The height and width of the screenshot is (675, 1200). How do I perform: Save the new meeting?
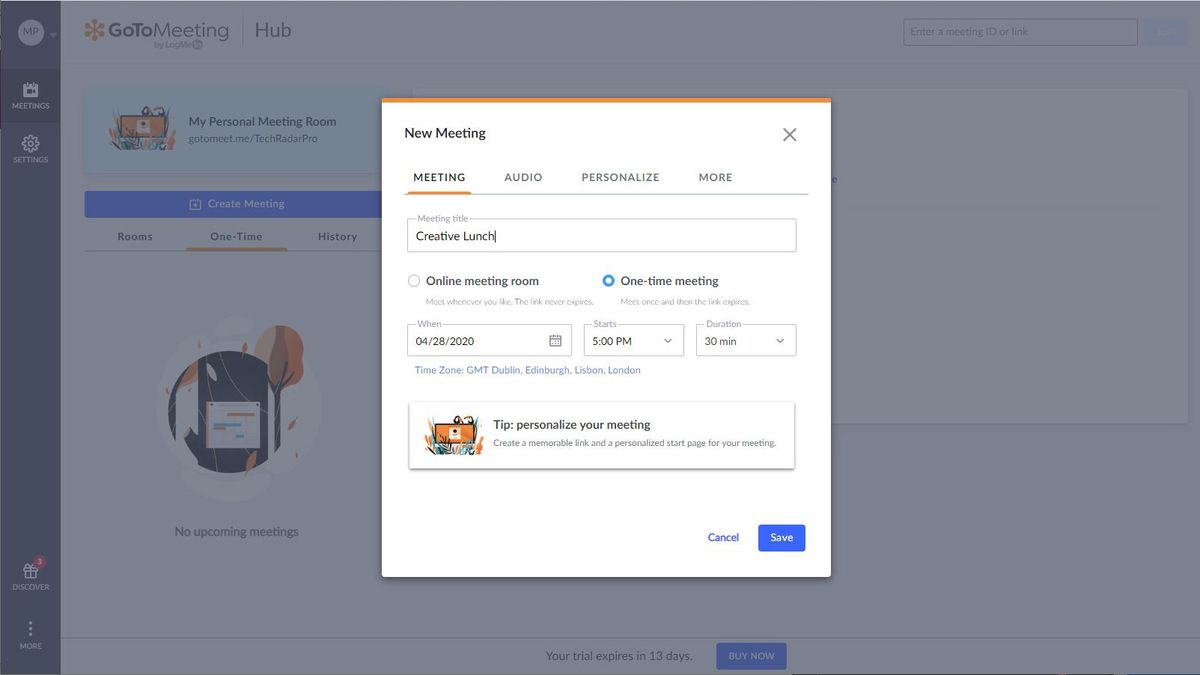click(x=781, y=537)
